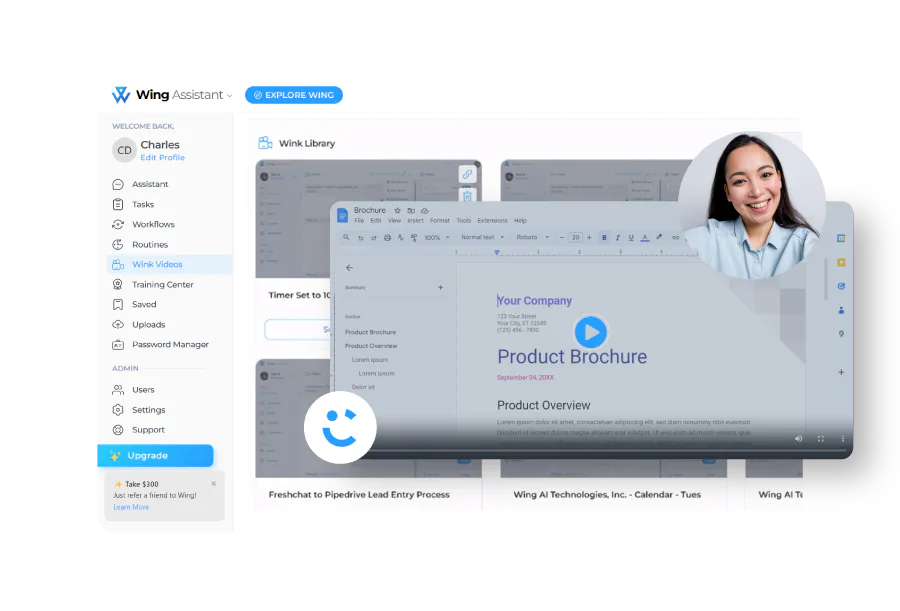The image size is (900, 611).
Task: Toggle underline formatting
Action: pos(631,237)
